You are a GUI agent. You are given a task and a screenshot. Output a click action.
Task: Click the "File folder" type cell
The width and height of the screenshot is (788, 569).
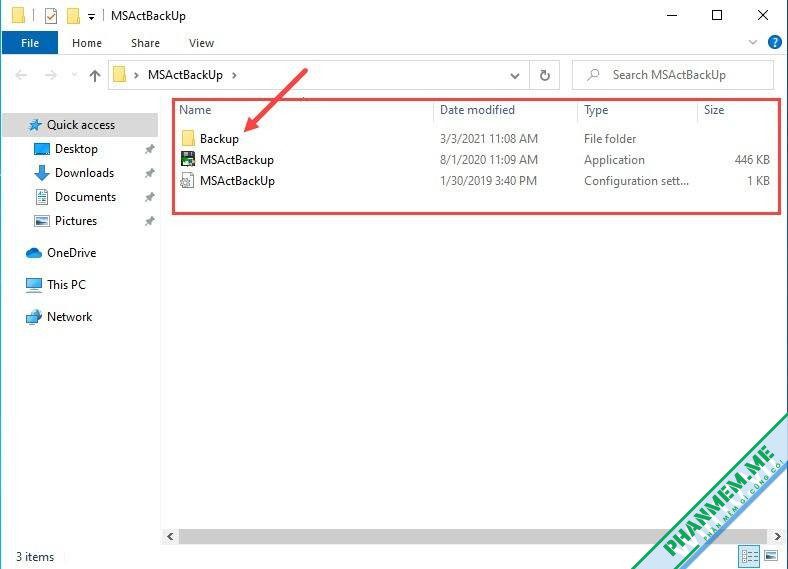coord(610,139)
